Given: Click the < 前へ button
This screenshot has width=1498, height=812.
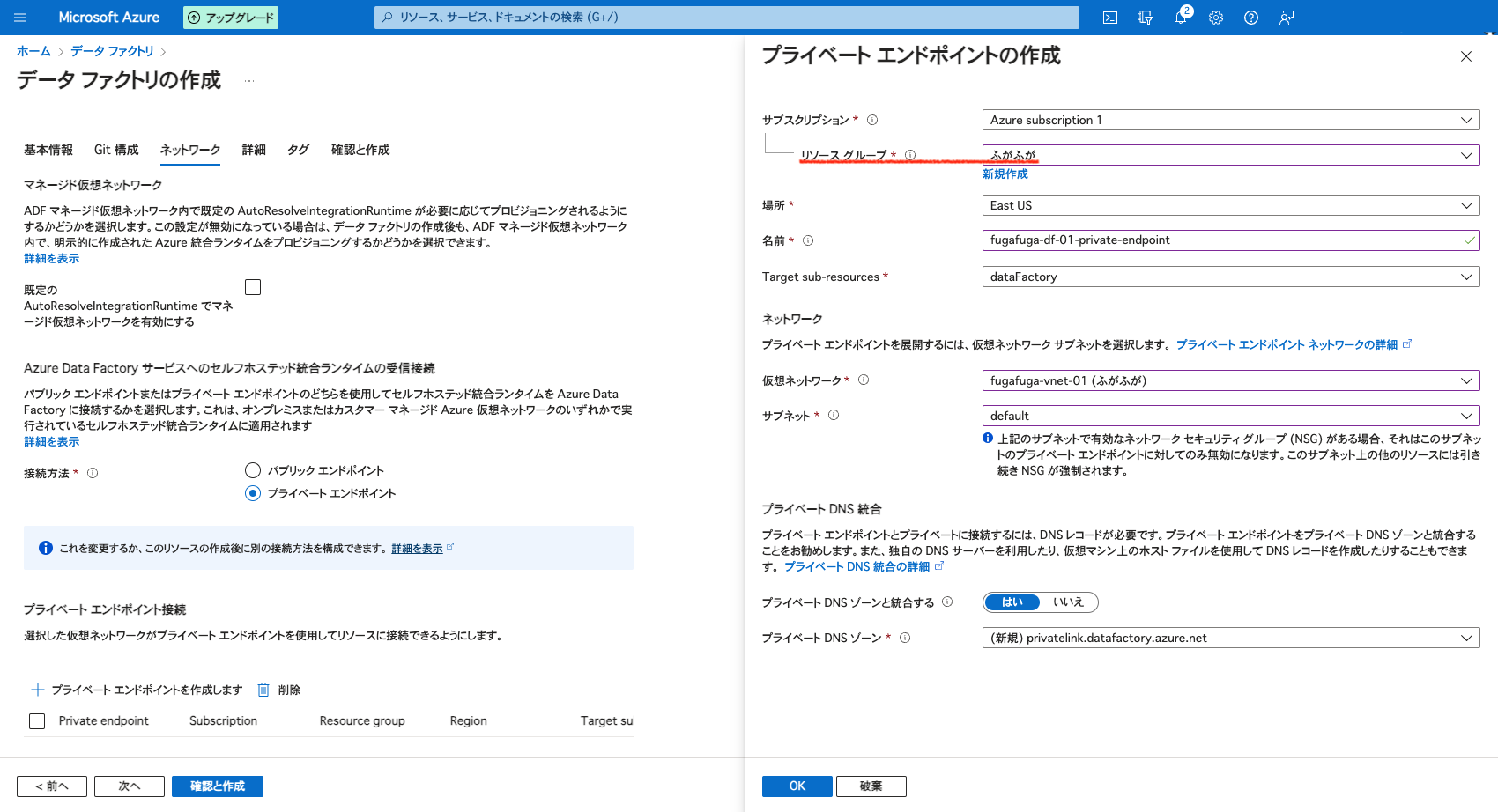Looking at the screenshot, I should (52, 786).
